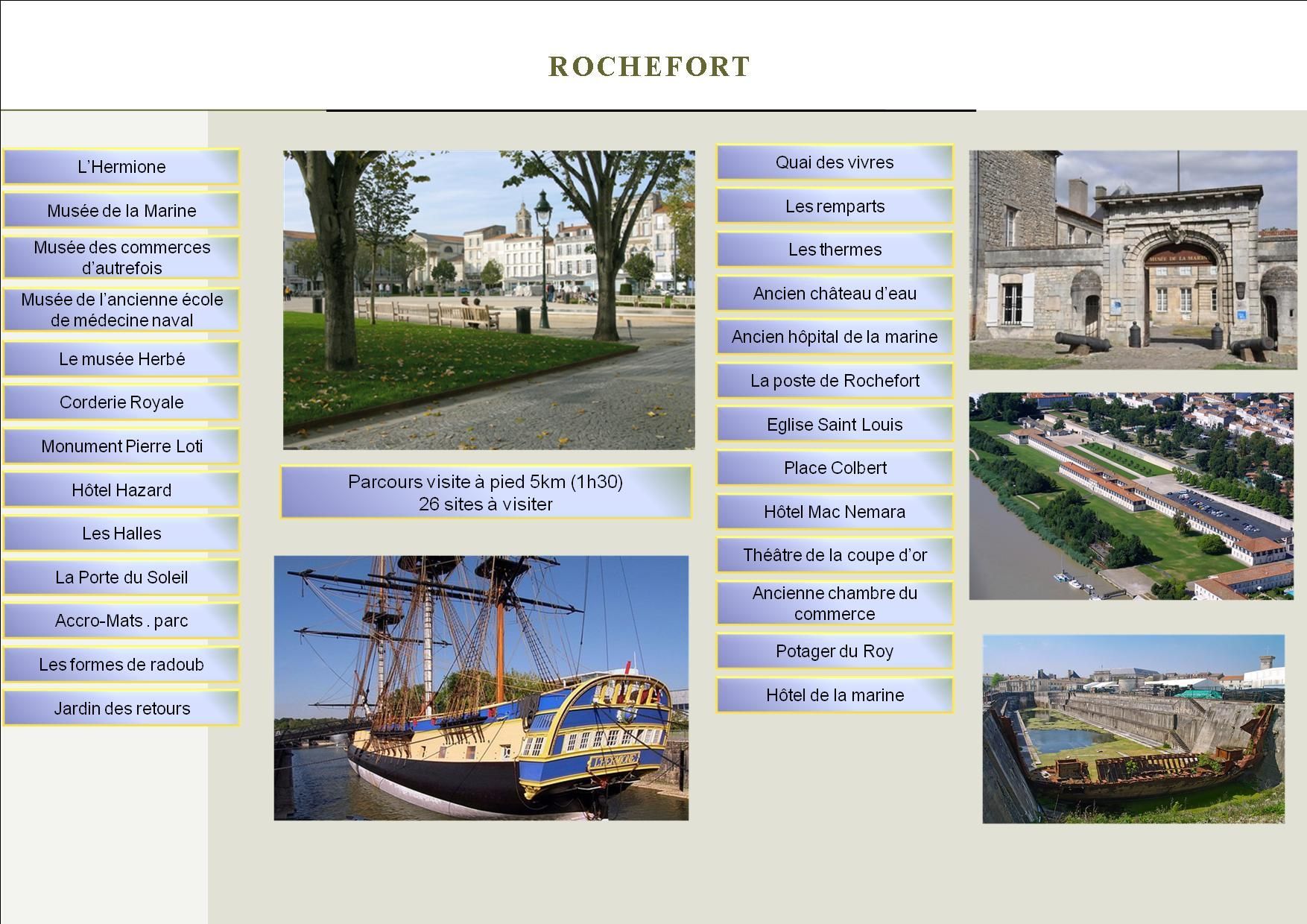The image size is (1307, 924).
Task: Select the Musée de la Marine button
Action: (x=121, y=211)
